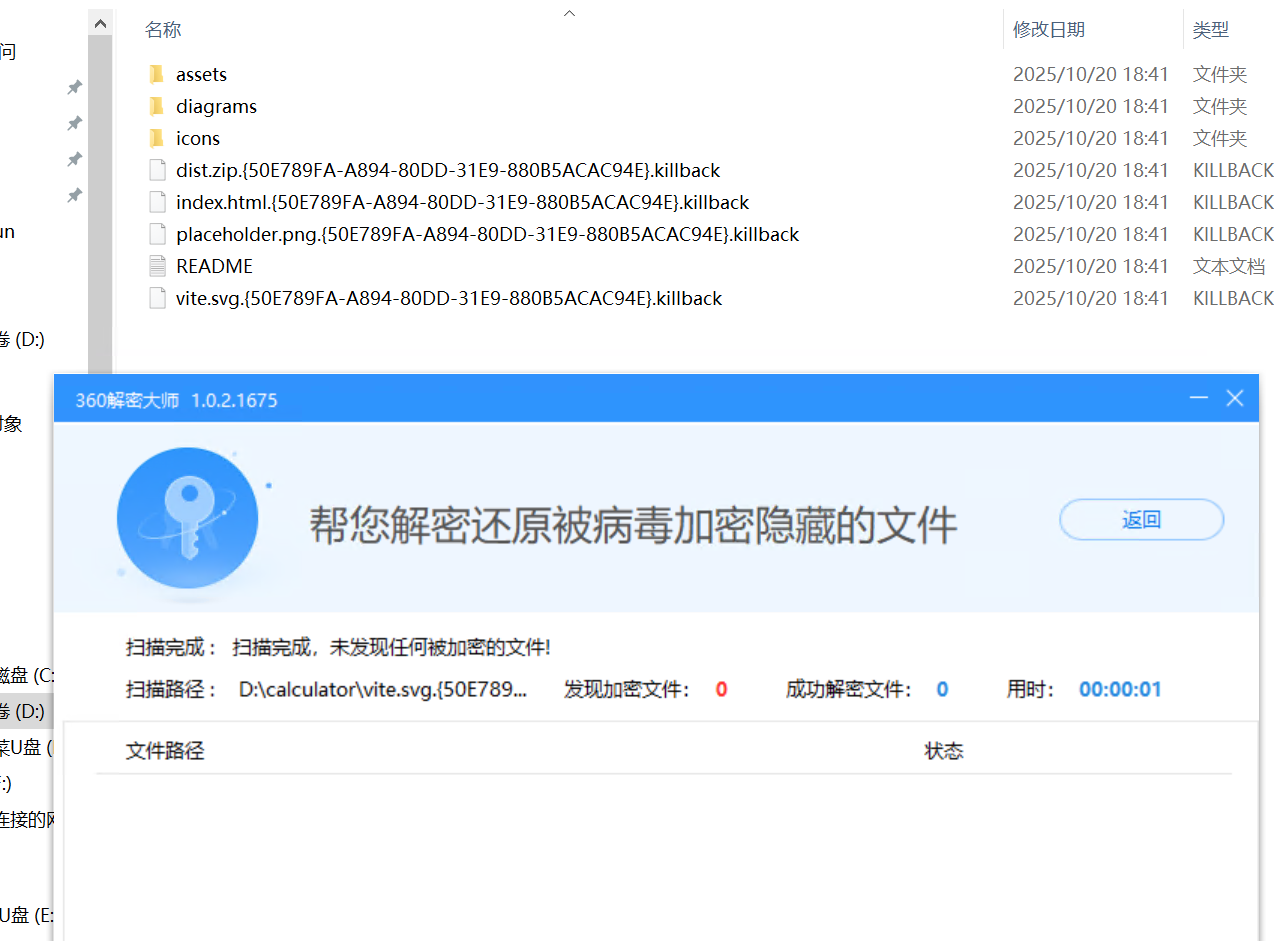Select the diagrams folder icon
This screenshot has width=1274, height=941.
click(156, 106)
